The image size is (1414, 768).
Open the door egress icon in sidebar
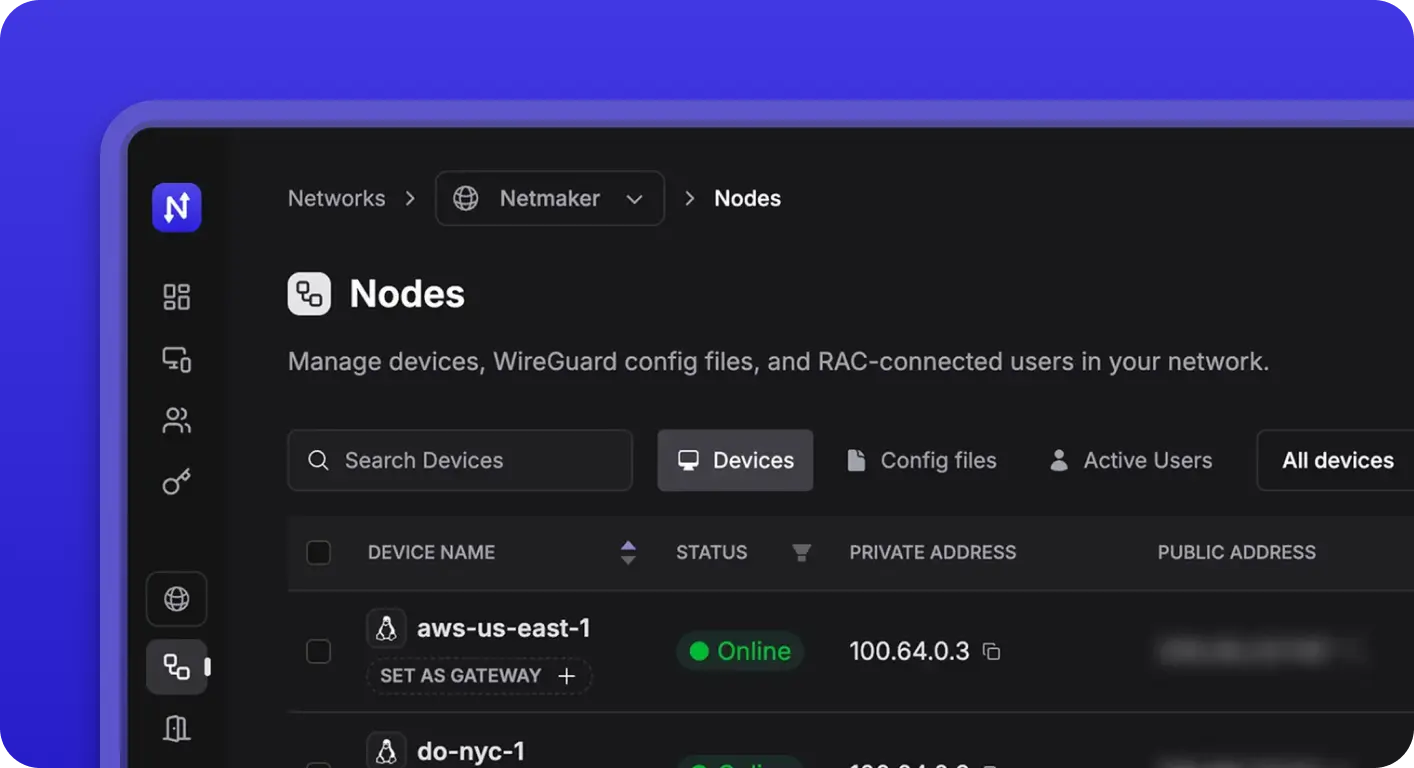click(177, 729)
